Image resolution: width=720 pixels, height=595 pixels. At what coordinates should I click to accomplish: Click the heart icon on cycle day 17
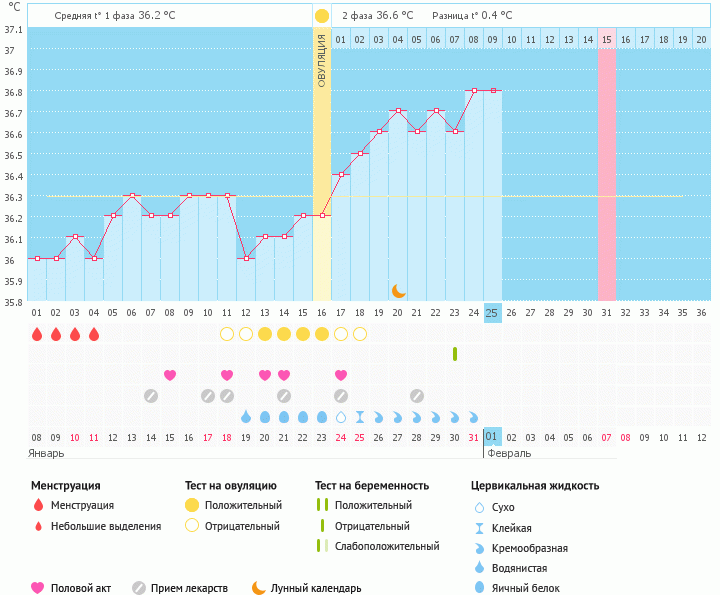pos(341,375)
